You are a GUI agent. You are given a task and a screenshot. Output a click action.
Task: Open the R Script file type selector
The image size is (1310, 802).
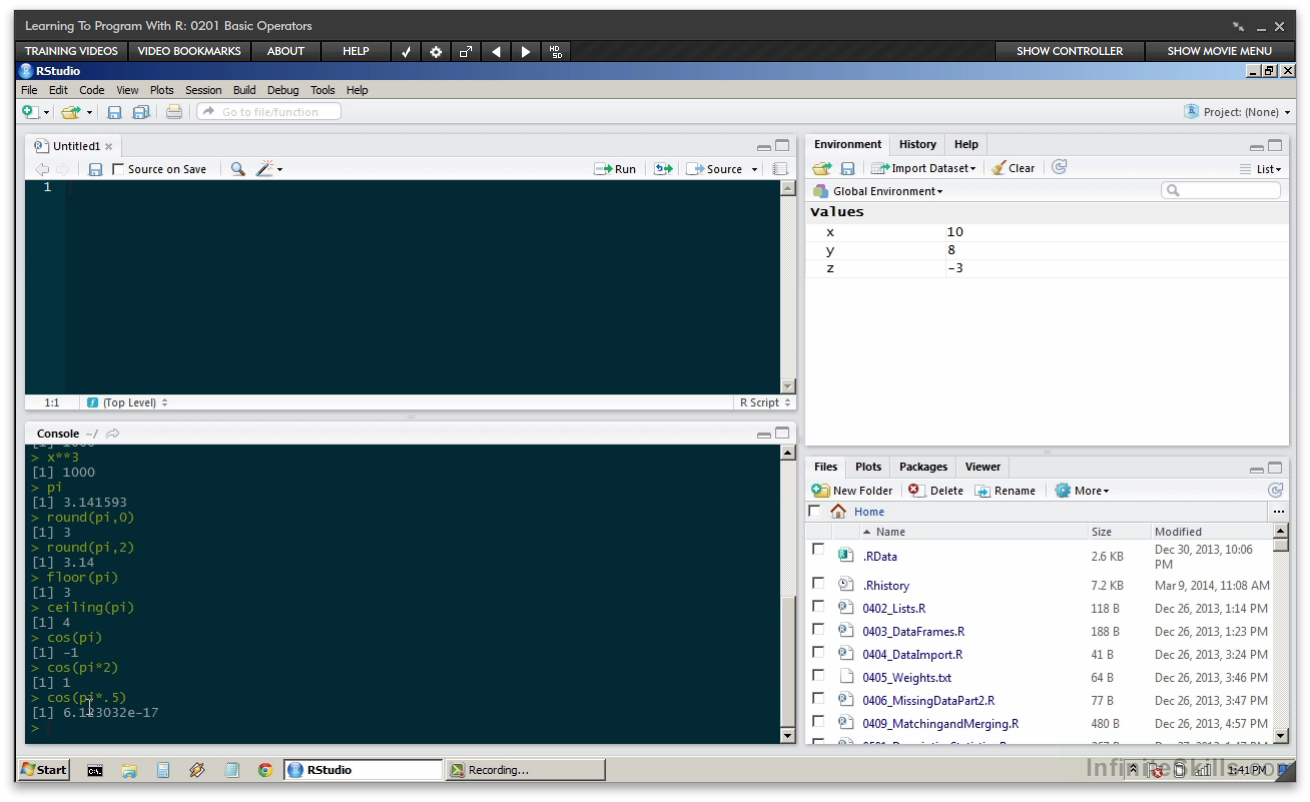click(x=766, y=402)
